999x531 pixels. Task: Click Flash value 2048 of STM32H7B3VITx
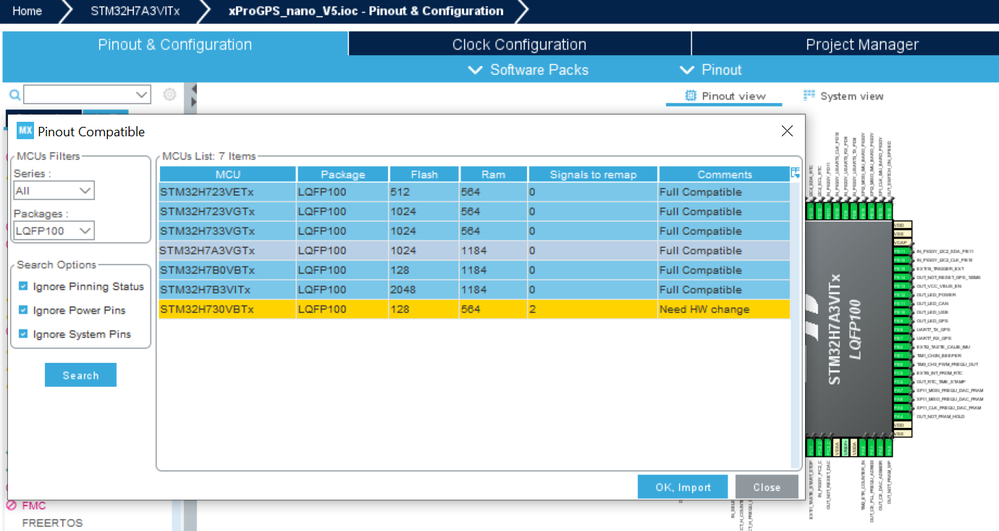(x=424, y=289)
